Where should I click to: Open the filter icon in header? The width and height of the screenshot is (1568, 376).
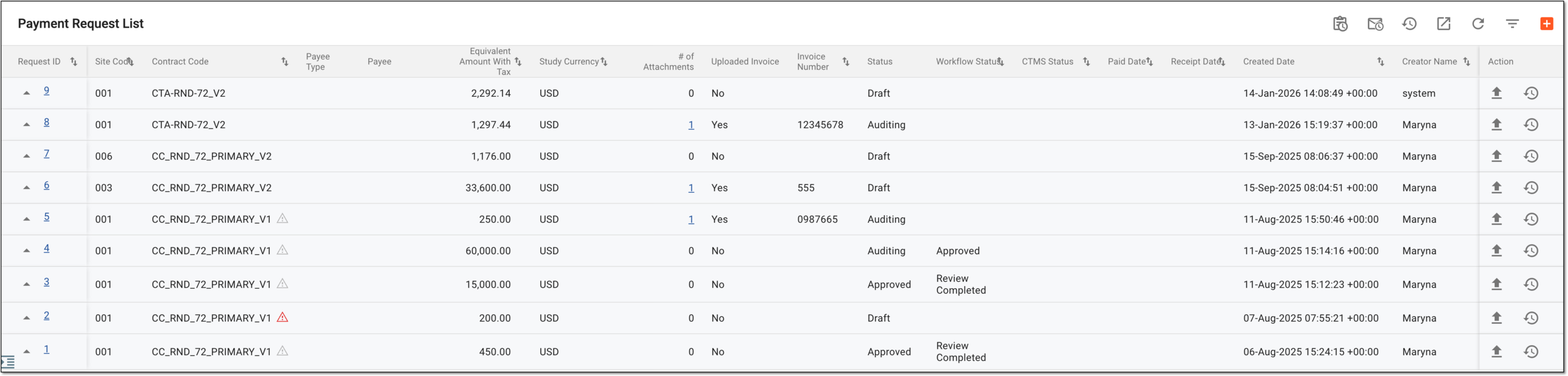[x=1513, y=24]
